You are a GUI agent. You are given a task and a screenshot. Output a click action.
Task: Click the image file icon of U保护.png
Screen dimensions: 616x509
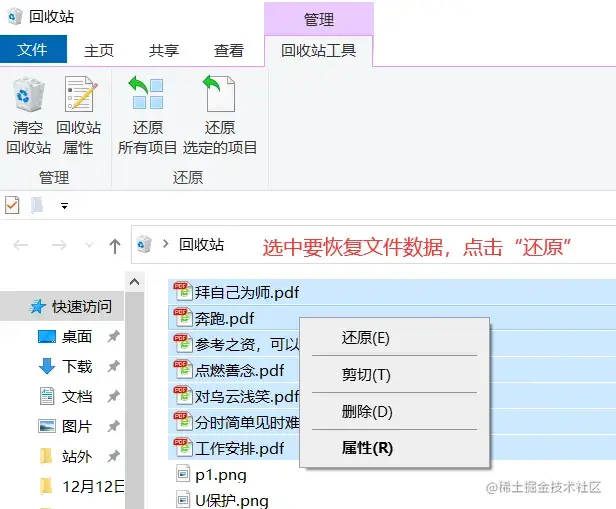(x=183, y=499)
